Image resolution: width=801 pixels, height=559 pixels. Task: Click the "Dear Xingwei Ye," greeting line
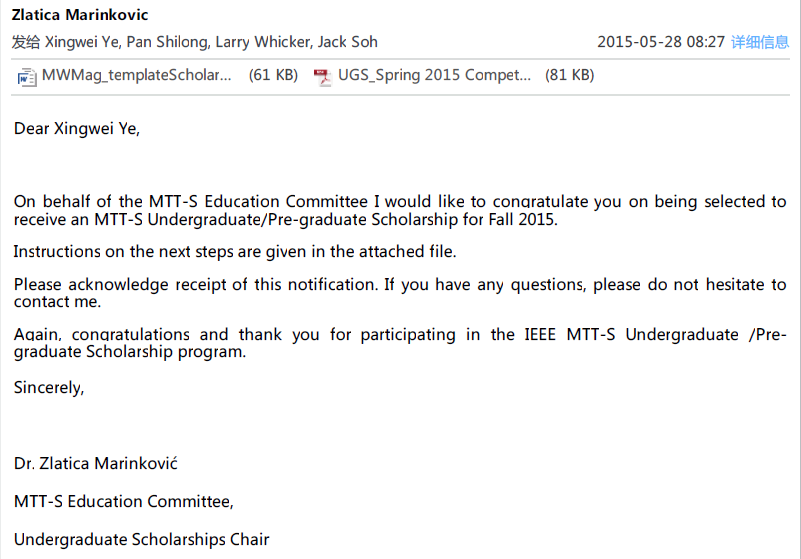[77, 129]
